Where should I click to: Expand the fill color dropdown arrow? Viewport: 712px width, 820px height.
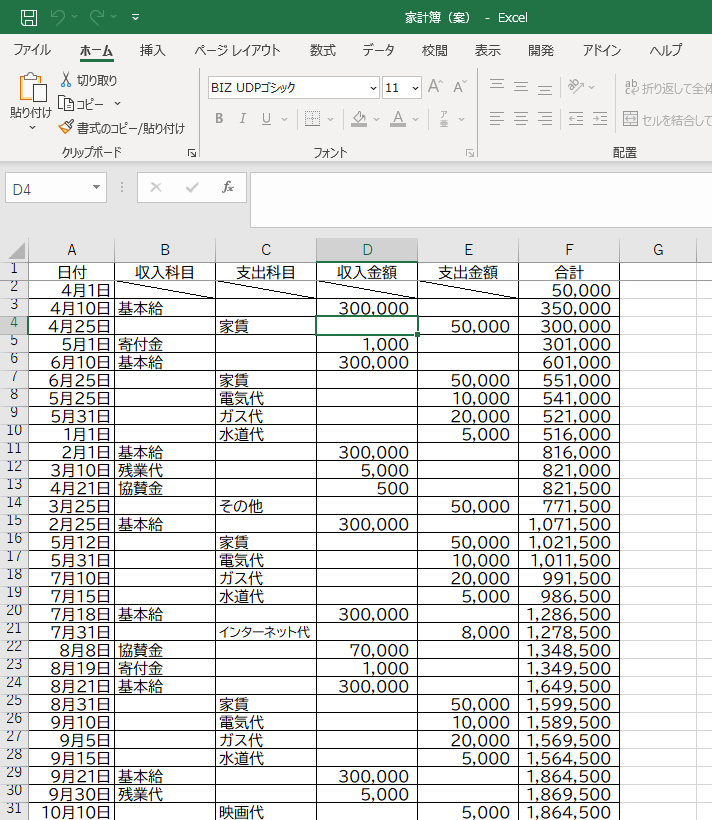[377, 119]
